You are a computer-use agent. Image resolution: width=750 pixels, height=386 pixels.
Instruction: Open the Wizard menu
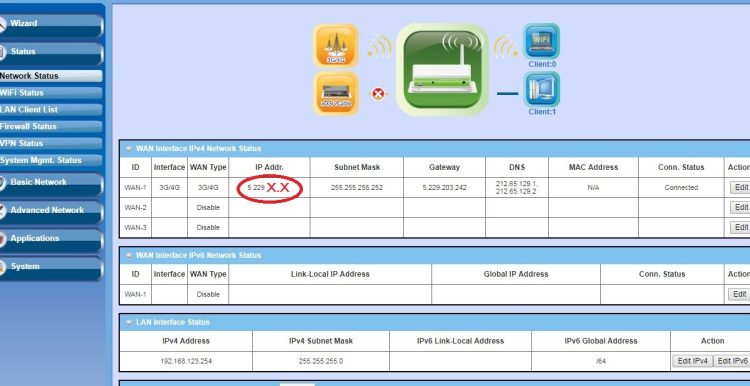tap(51, 25)
